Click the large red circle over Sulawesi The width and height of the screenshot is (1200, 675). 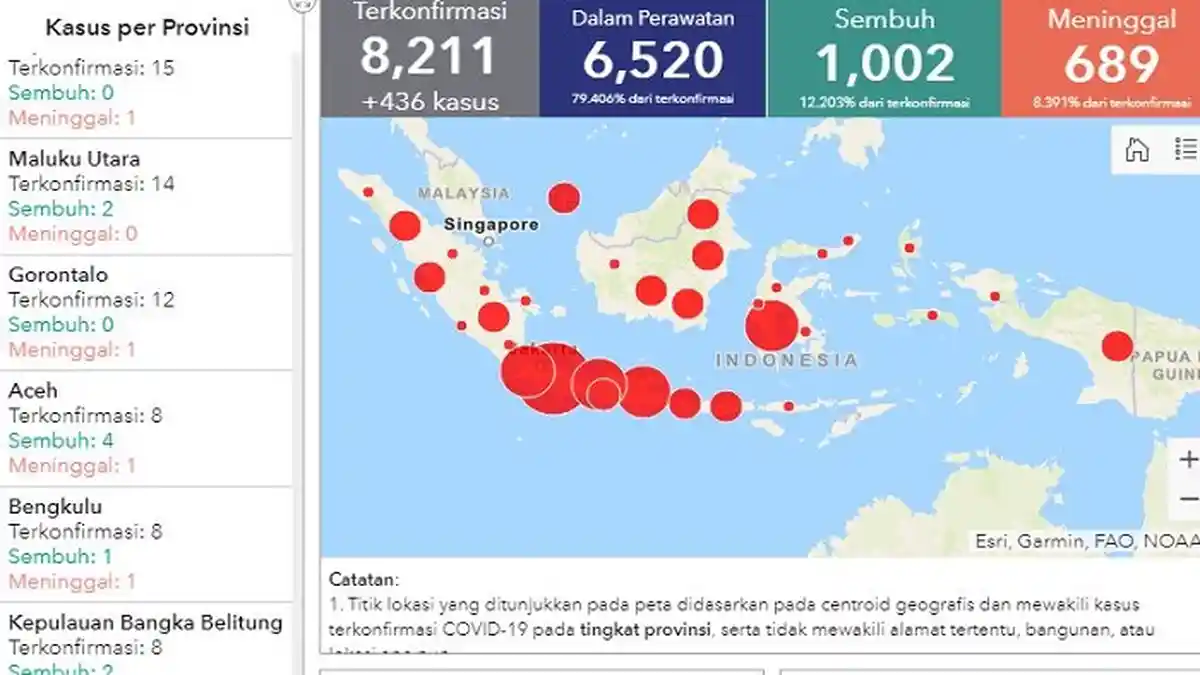(772, 326)
